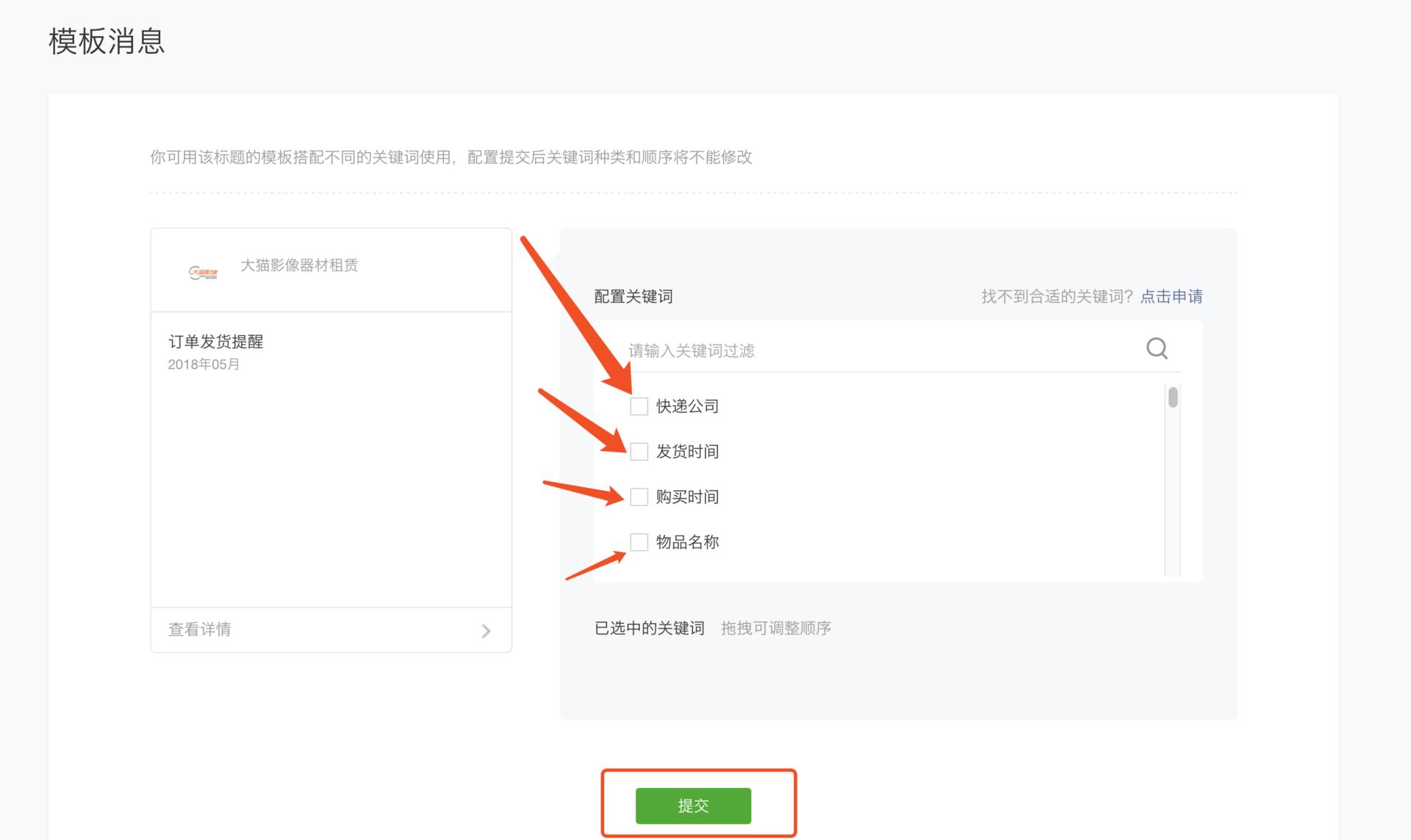Click inside the keyword filter input box
This screenshot has width=1411, height=840.
tap(808, 350)
